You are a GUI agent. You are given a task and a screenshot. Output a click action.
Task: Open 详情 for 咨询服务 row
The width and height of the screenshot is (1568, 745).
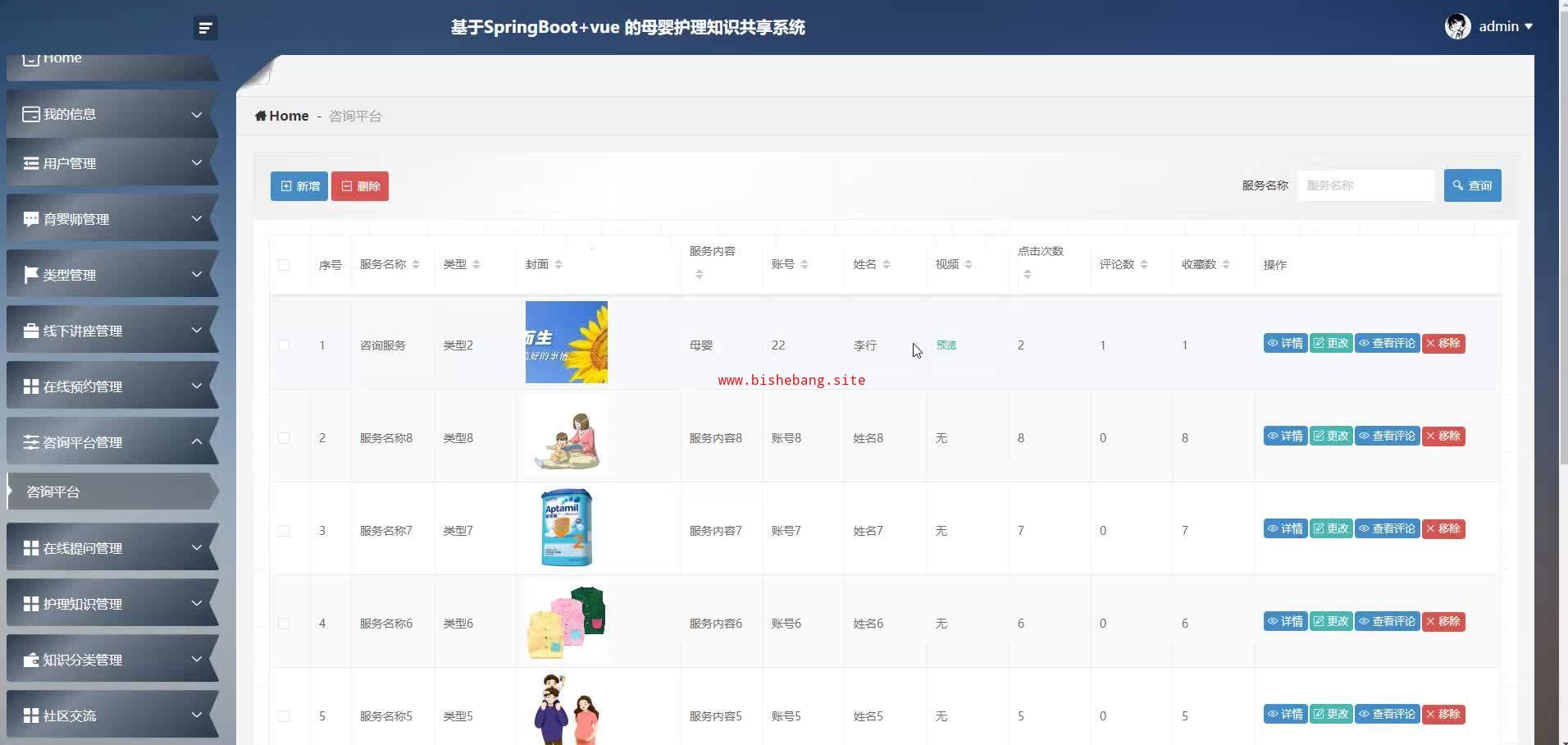click(1285, 343)
